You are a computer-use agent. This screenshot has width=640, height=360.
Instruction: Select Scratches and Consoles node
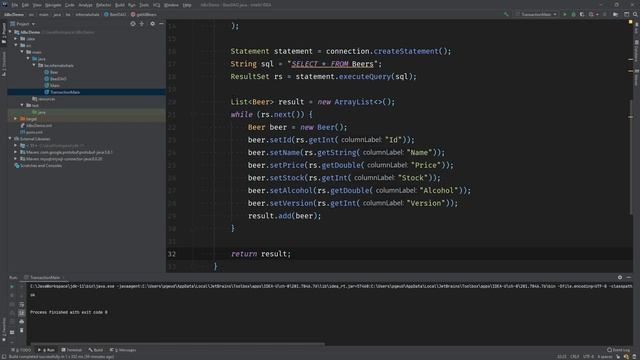[x=38, y=166]
